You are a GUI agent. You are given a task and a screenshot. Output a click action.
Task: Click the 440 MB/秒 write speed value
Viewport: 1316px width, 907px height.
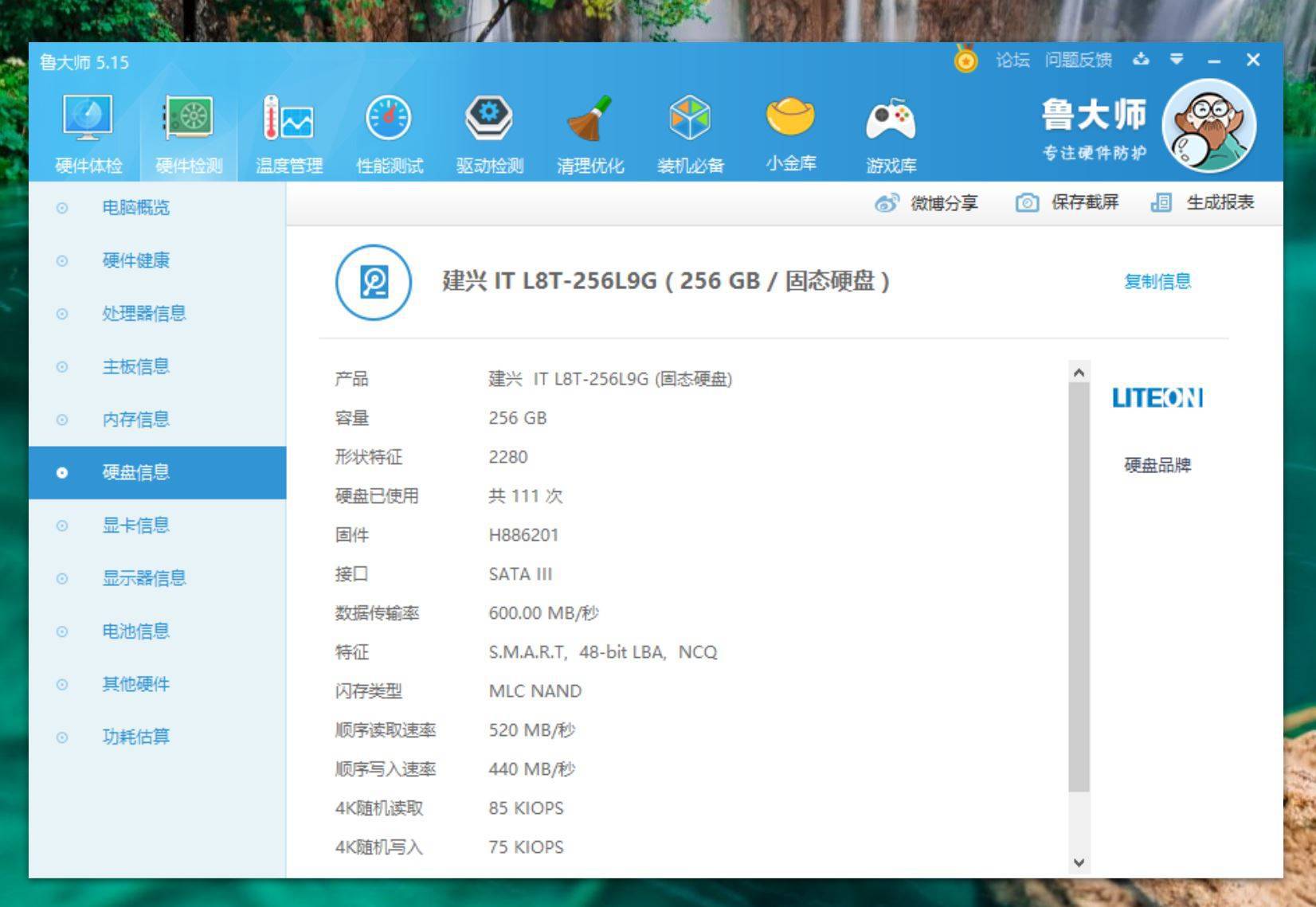coord(531,769)
